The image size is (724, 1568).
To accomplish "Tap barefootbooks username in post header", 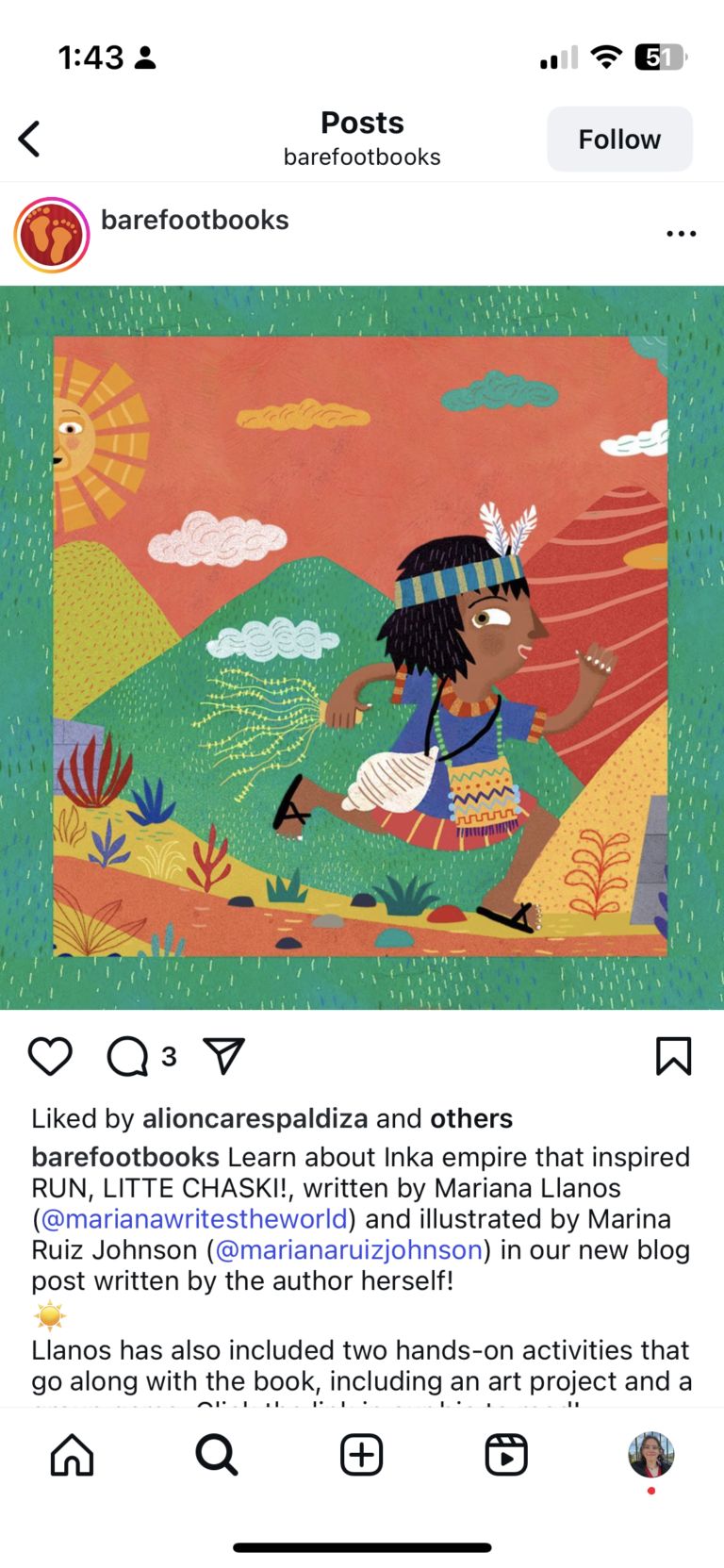I will [195, 220].
